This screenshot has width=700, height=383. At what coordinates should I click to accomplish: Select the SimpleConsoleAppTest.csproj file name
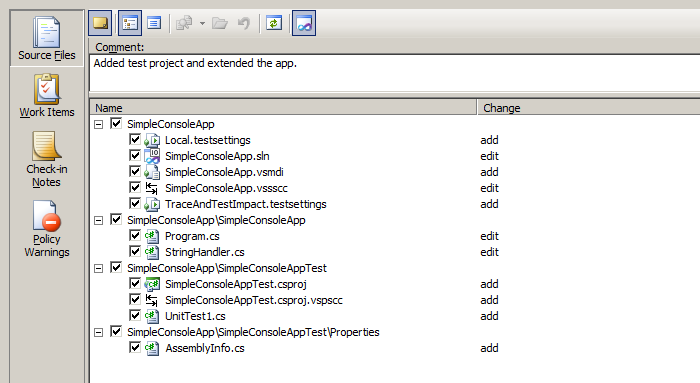[236, 284]
